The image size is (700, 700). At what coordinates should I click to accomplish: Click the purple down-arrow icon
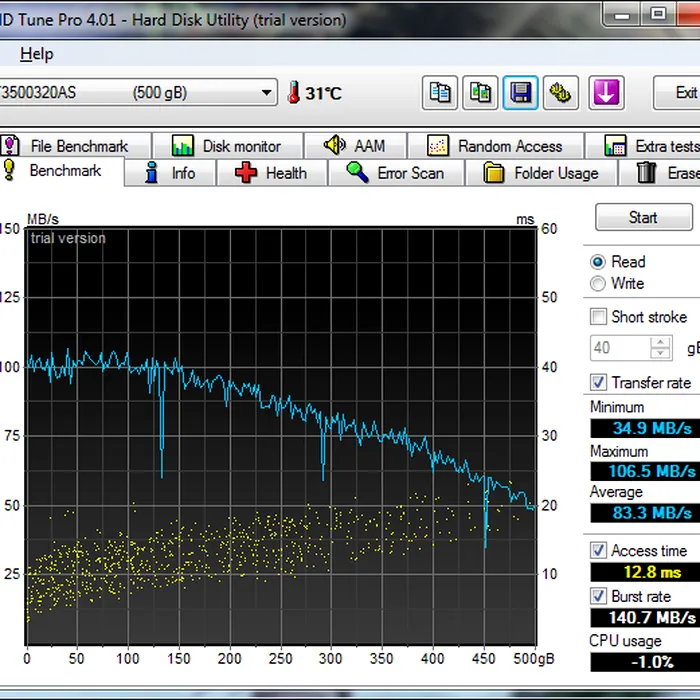click(606, 93)
